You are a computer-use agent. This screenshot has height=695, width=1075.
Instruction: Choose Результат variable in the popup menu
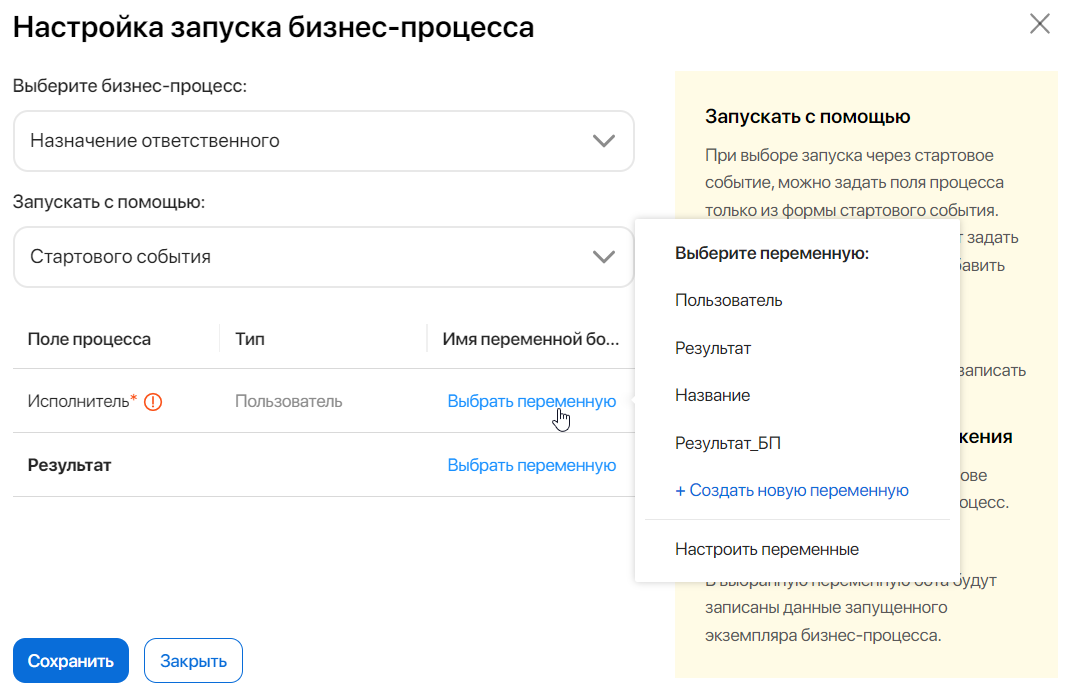(x=712, y=348)
